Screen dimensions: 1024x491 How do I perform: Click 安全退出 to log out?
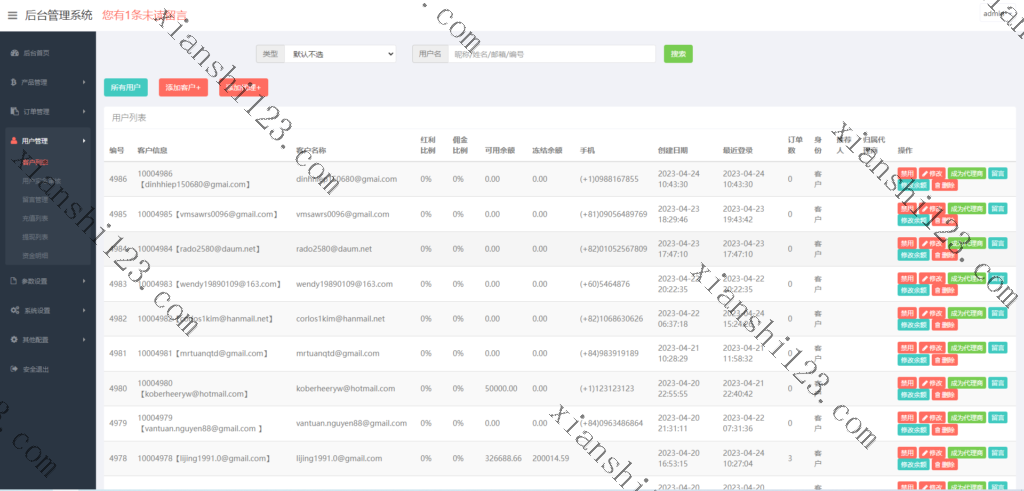click(37, 369)
